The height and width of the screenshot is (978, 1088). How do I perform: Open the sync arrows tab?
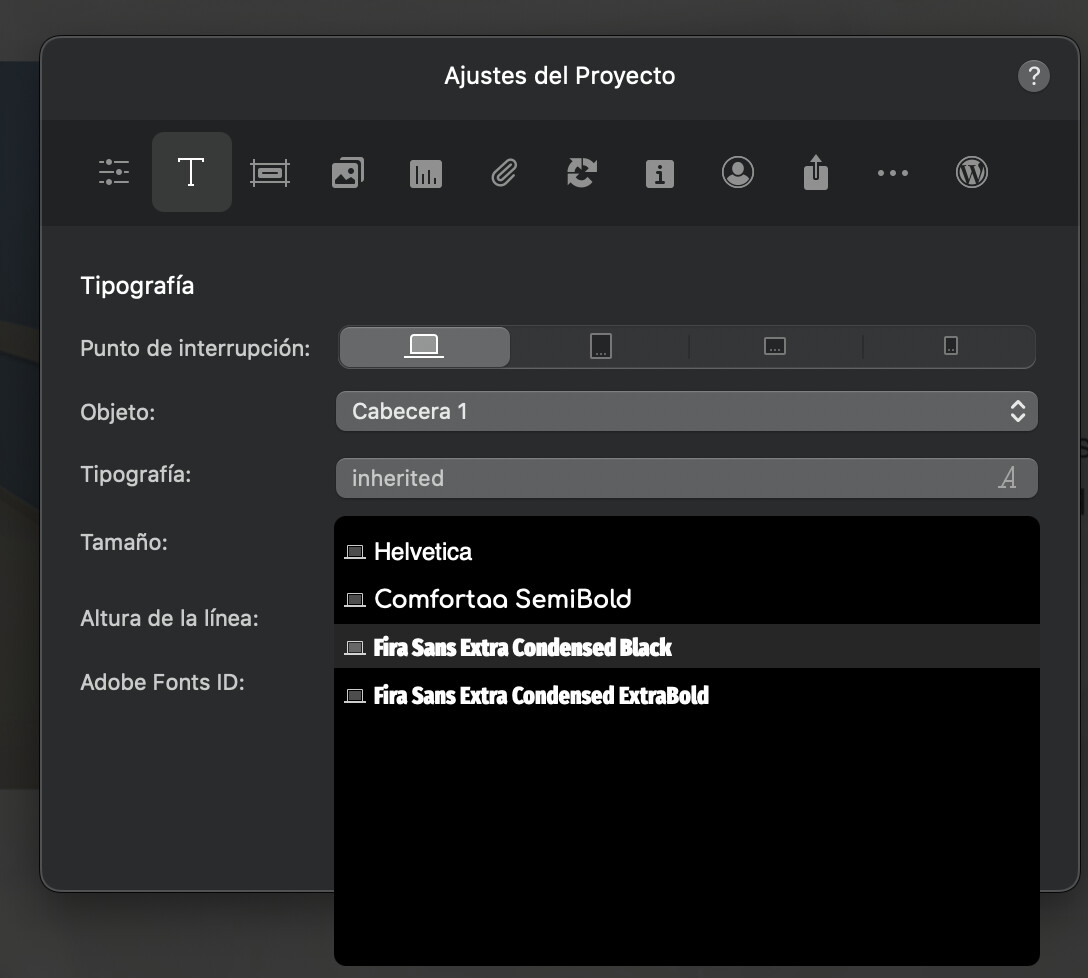click(581, 172)
